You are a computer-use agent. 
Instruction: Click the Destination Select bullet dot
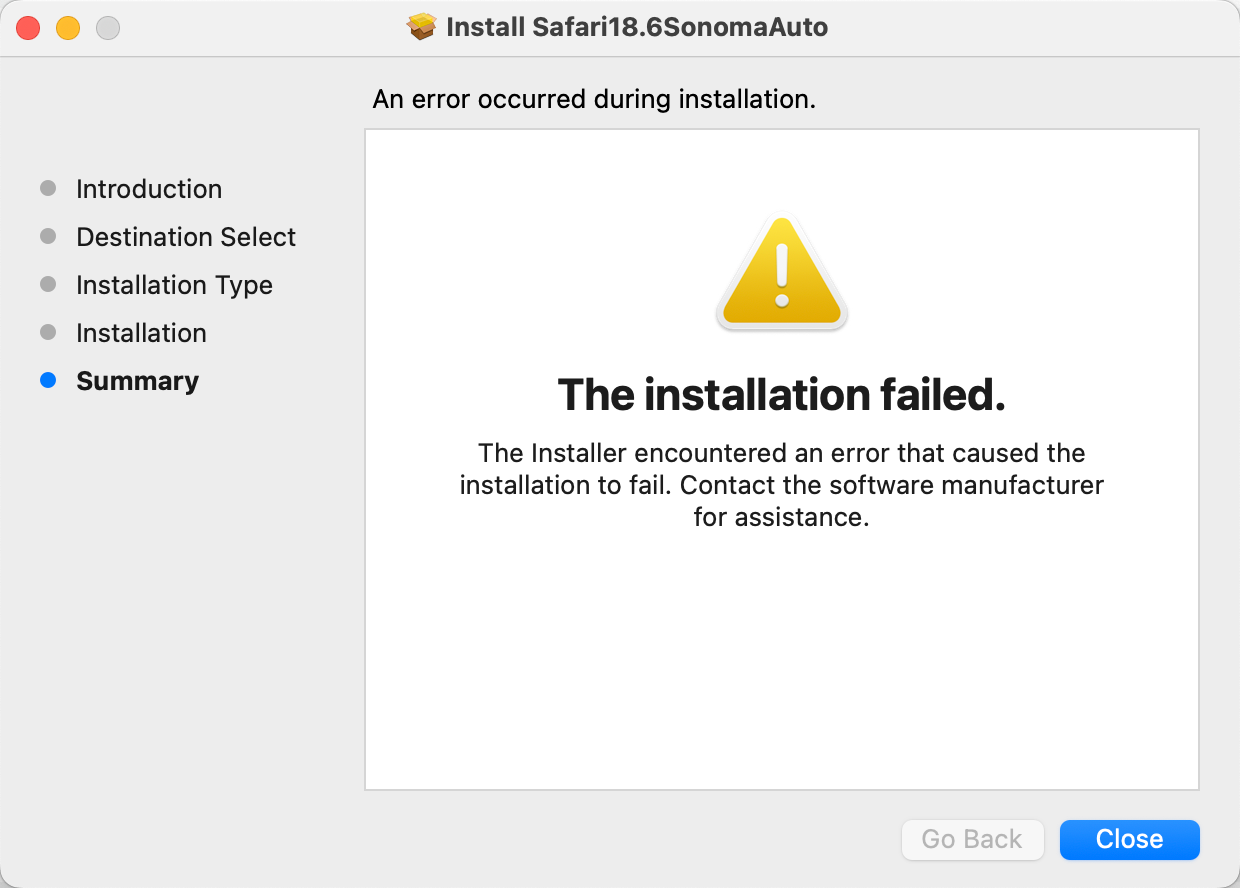pos(48,237)
